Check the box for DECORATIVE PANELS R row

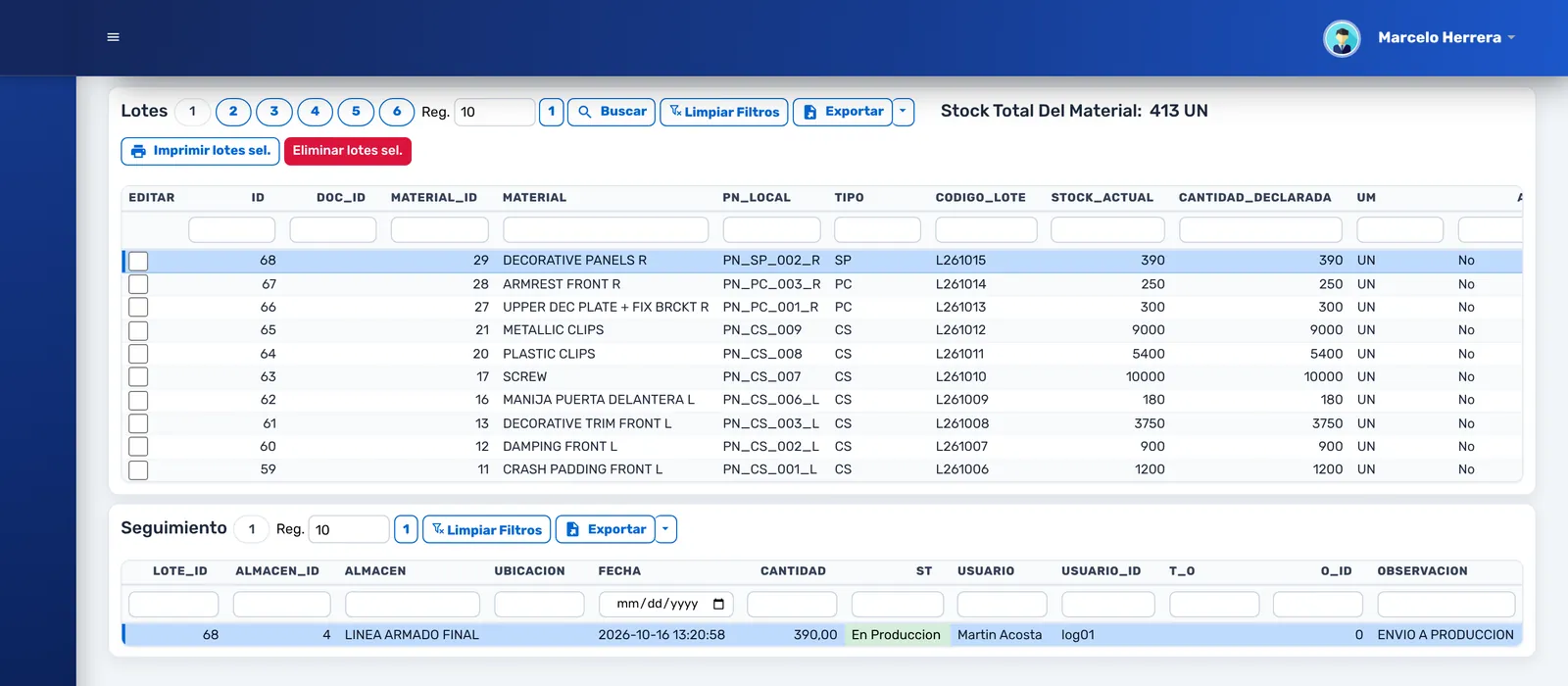[x=138, y=261]
